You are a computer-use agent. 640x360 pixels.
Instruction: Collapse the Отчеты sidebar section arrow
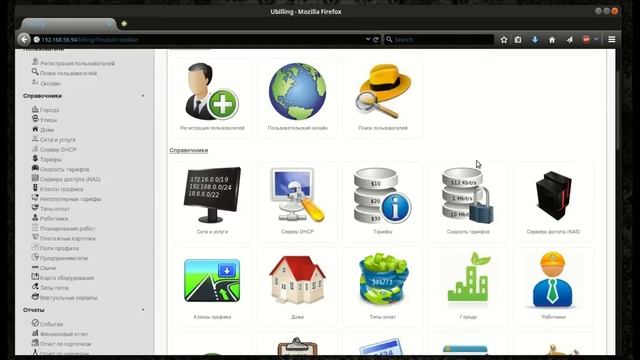pyautogui.click(x=143, y=310)
